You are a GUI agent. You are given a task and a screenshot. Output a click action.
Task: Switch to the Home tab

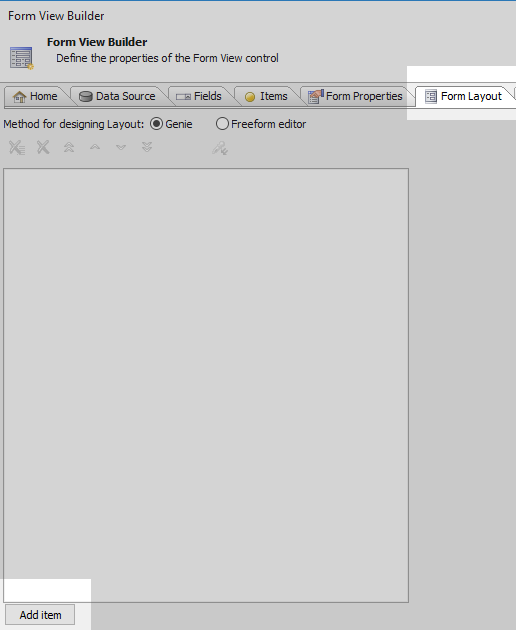point(35,96)
